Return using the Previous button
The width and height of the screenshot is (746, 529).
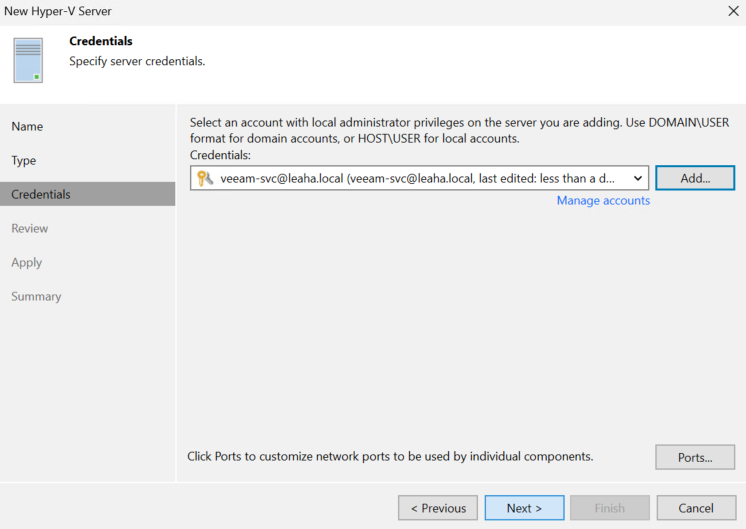[x=438, y=508]
